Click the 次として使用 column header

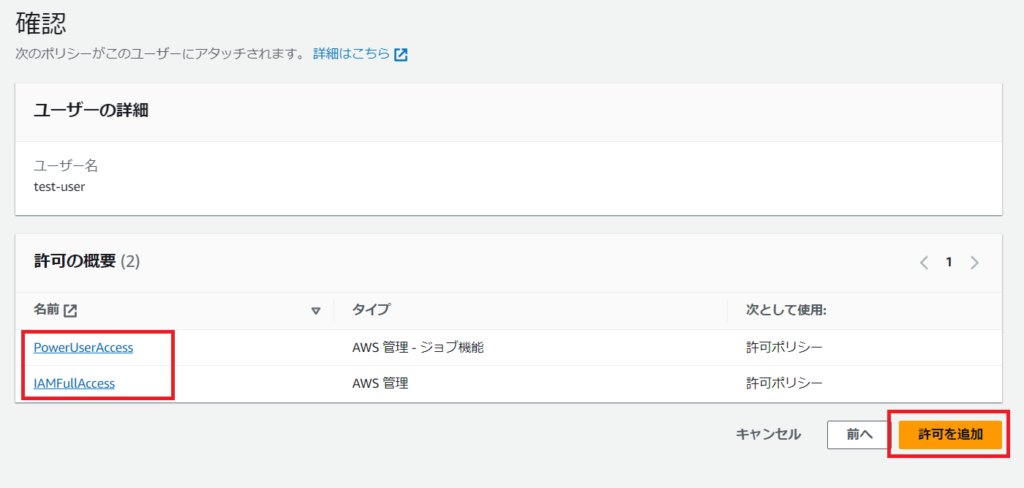[x=786, y=311]
